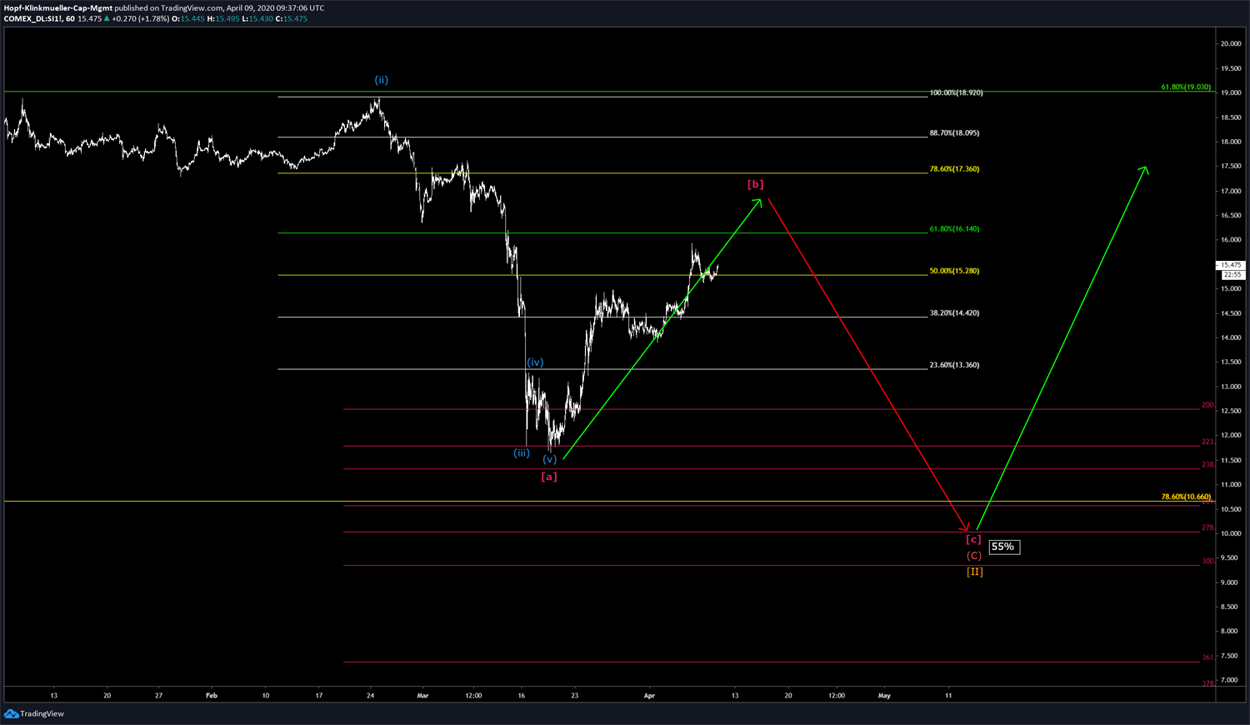
Task: Click the Feb label on time axis
Action: [210, 694]
